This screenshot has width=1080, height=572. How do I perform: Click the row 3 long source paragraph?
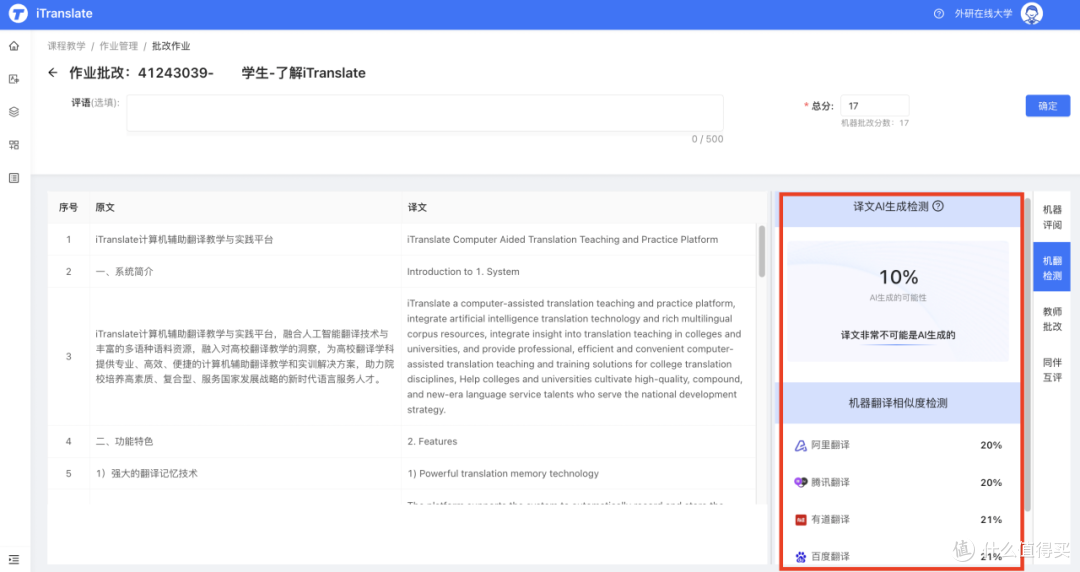[x=245, y=356]
